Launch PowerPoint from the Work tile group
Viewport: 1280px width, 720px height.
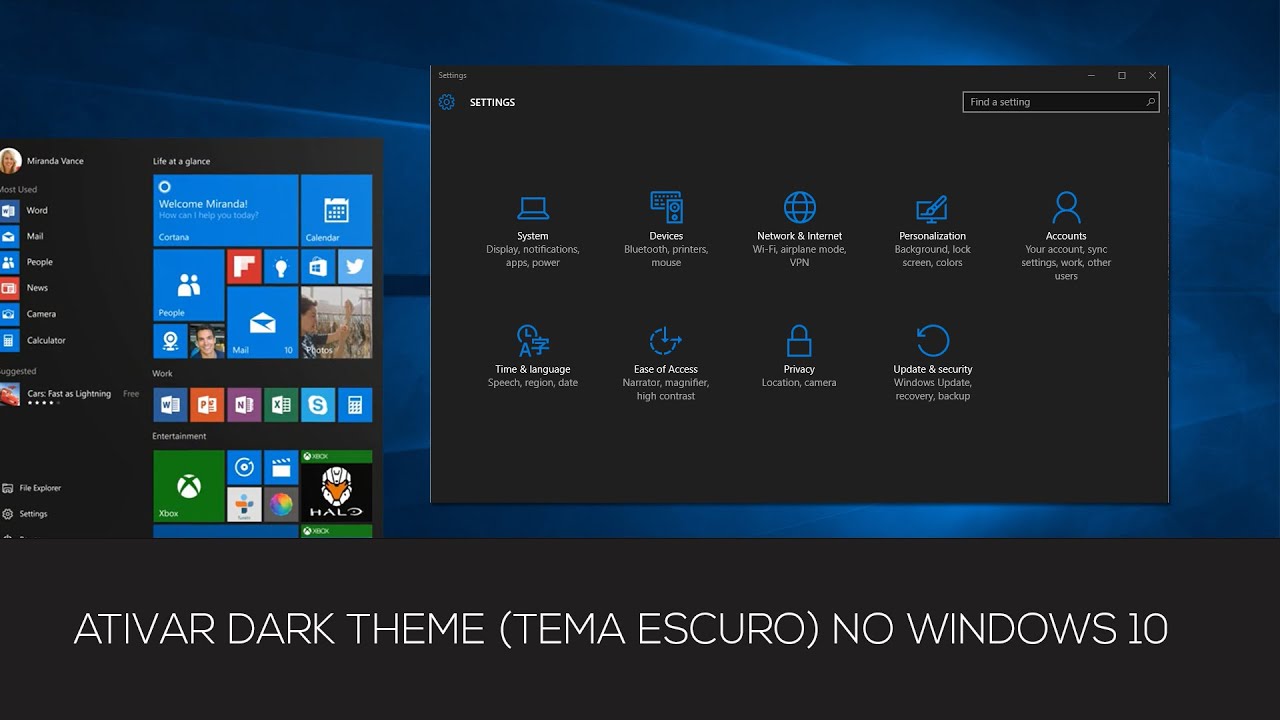[x=207, y=405]
